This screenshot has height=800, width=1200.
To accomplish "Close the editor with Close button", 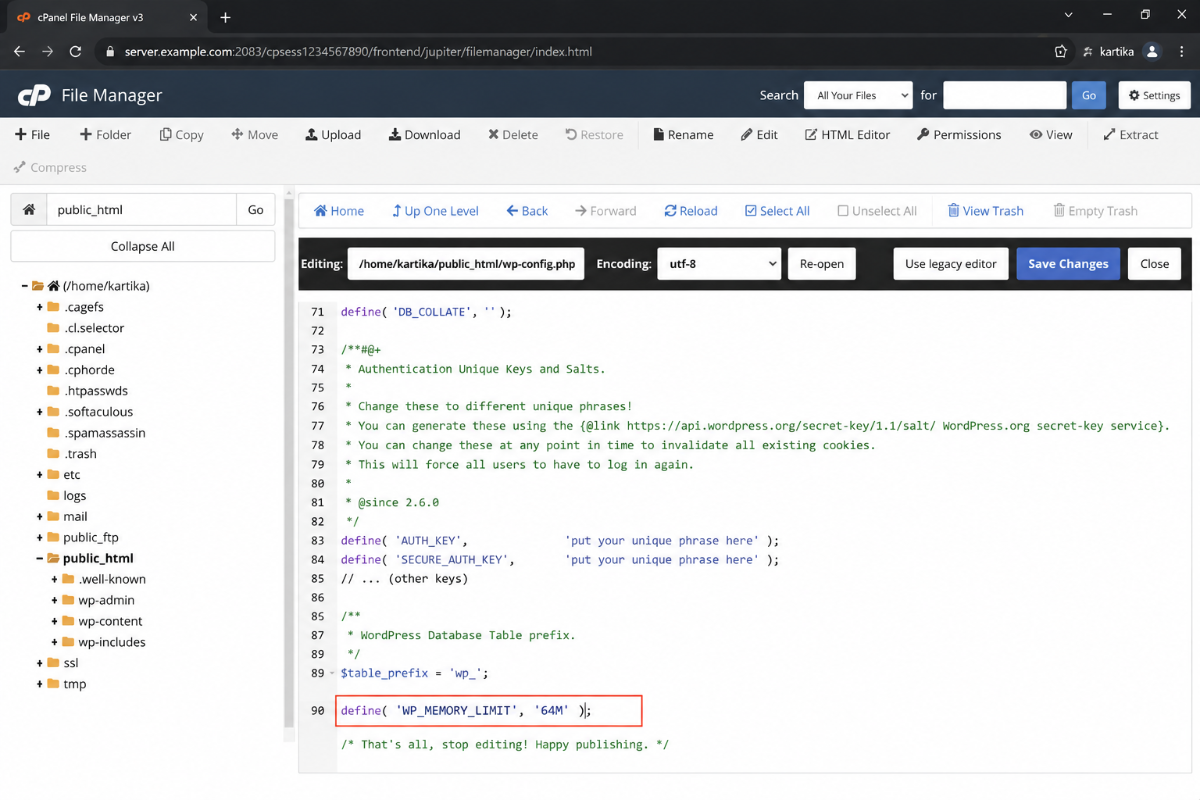I will pos(1154,264).
